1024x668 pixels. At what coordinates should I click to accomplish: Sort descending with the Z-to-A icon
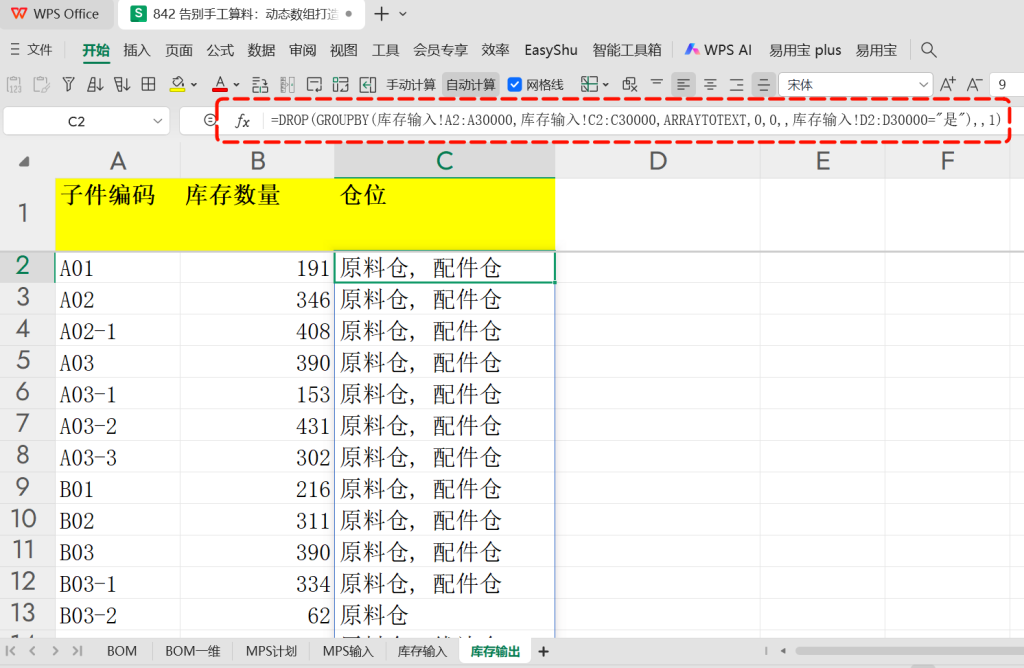[122, 84]
